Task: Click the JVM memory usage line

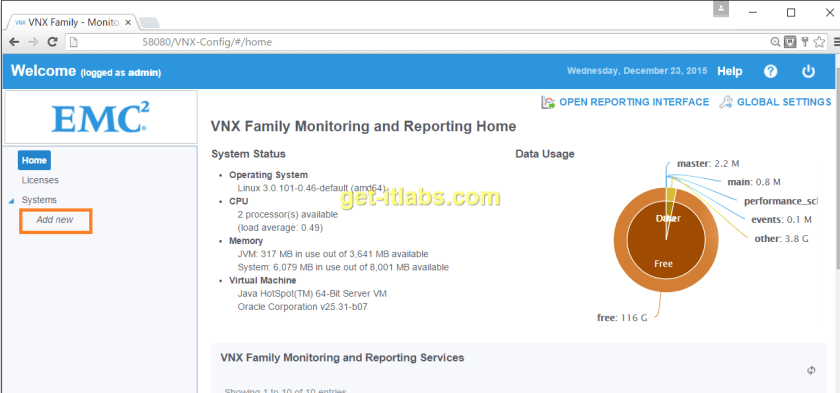Action: pos(333,254)
